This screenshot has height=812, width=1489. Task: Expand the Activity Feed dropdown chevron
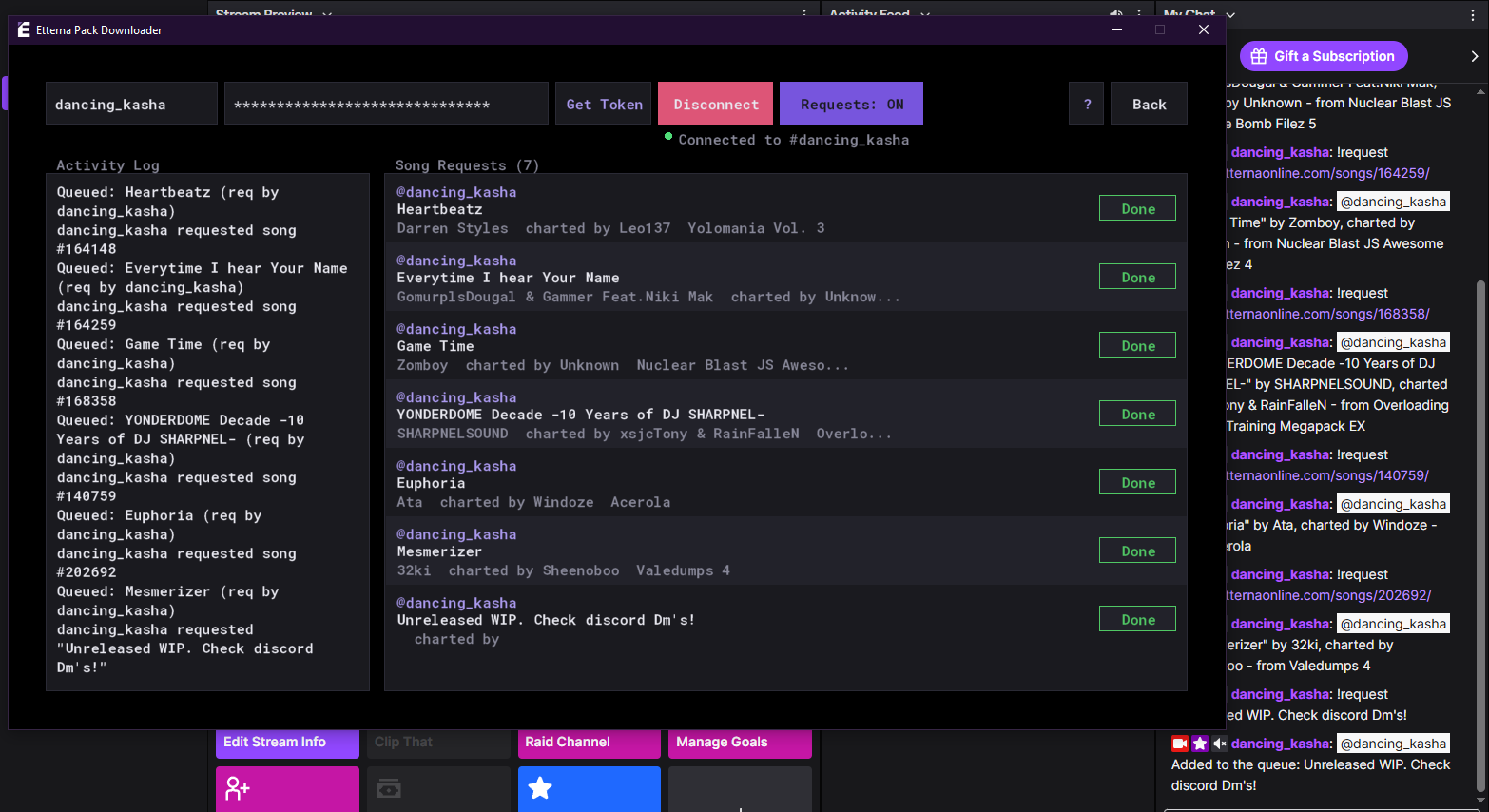click(x=925, y=14)
